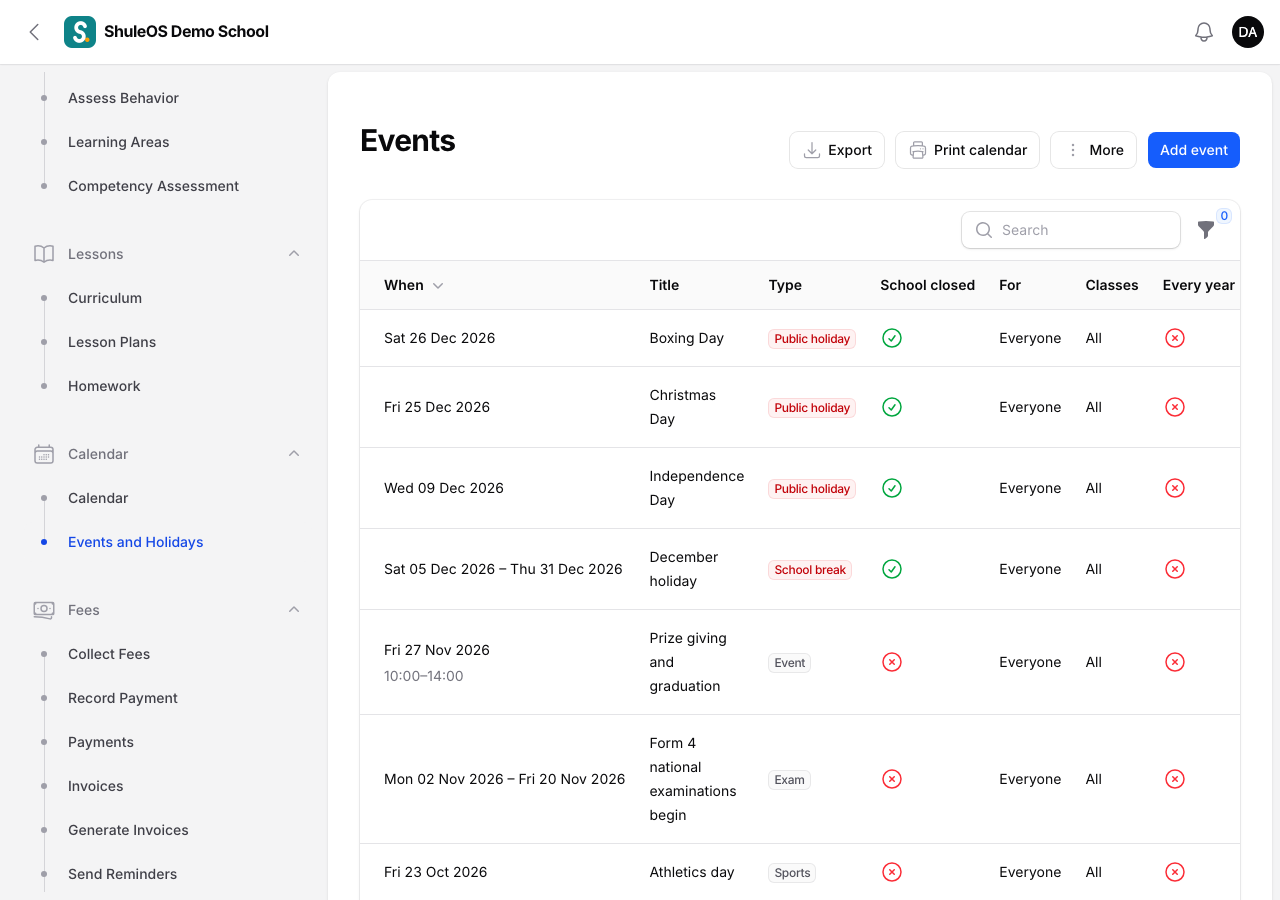The image size is (1280, 900).
Task: Click the Lessons book icon in sidebar
Action: pyautogui.click(x=44, y=254)
